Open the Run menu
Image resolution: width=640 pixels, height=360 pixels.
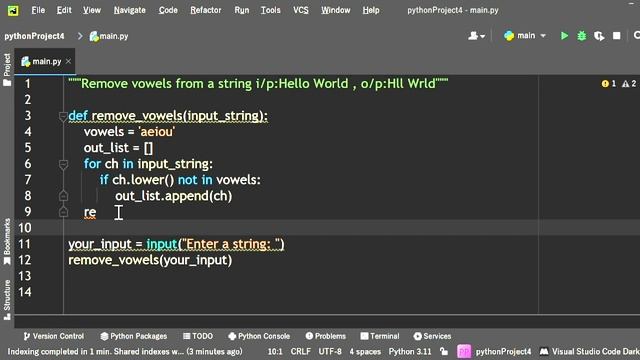242,10
